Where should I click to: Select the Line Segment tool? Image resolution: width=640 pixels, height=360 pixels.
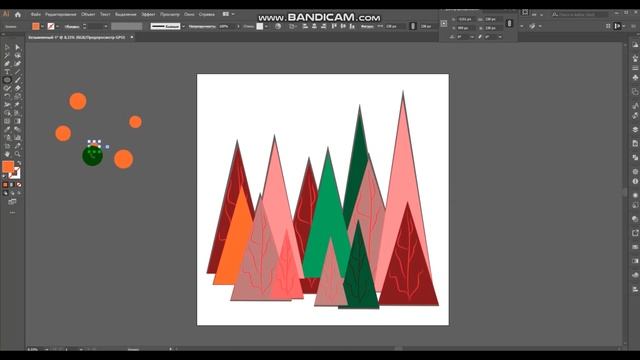click(18, 72)
